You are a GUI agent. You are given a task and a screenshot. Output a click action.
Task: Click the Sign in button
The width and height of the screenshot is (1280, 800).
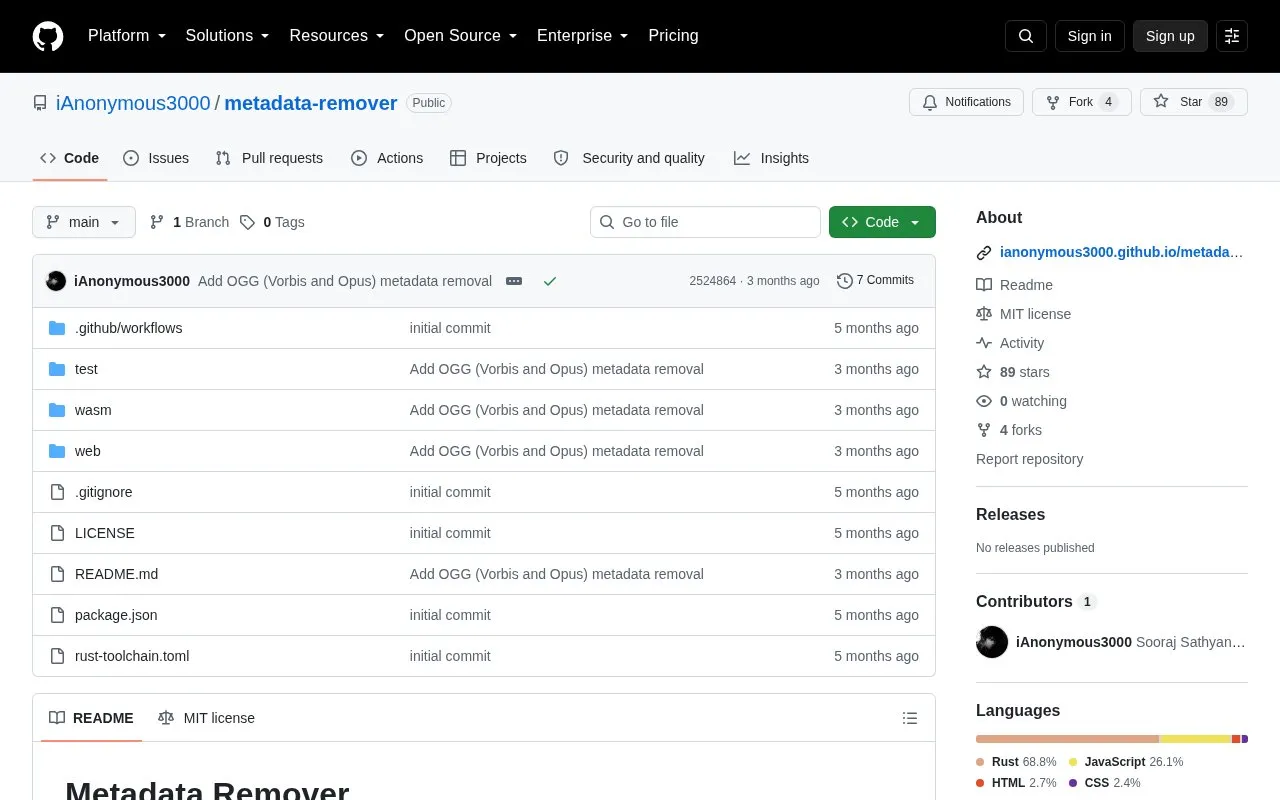(1089, 36)
